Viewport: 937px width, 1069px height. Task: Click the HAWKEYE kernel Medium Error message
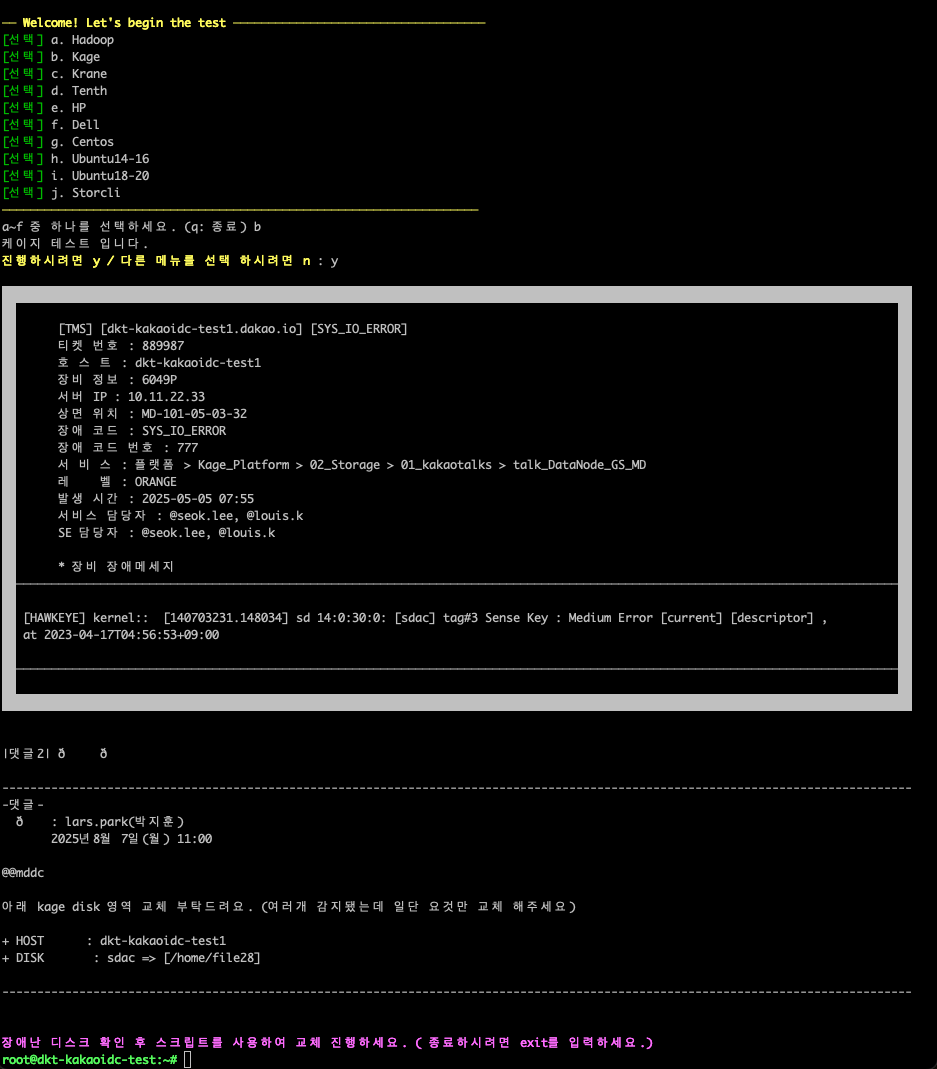pos(425,618)
